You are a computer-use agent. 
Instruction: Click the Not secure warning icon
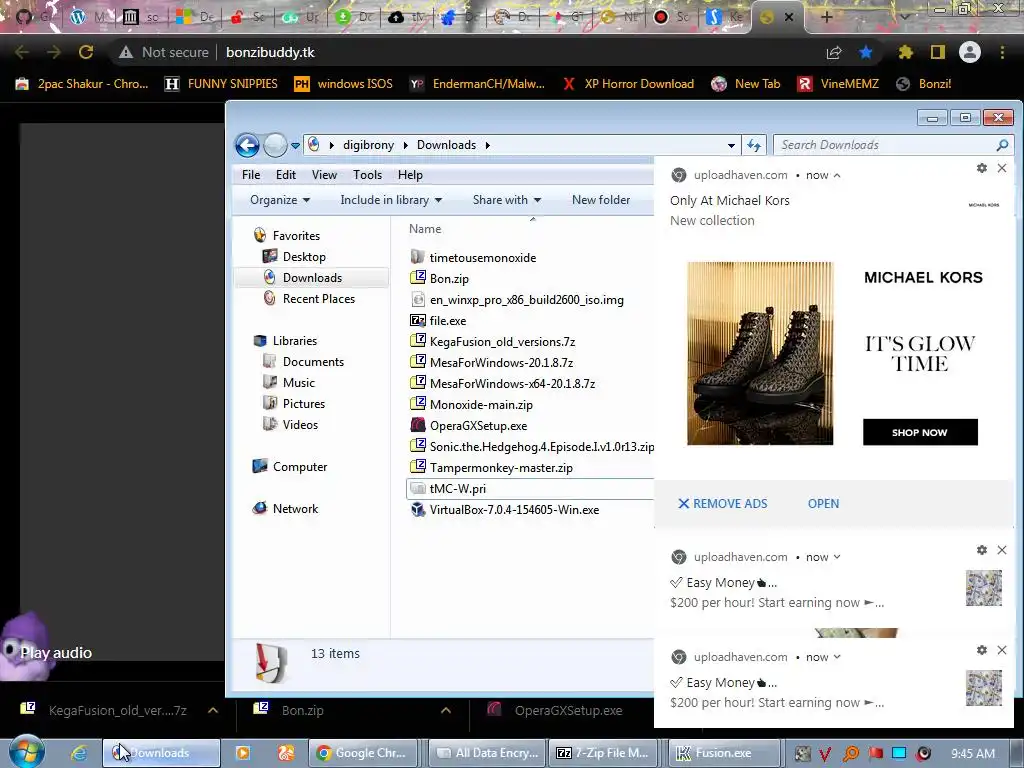pos(126,52)
